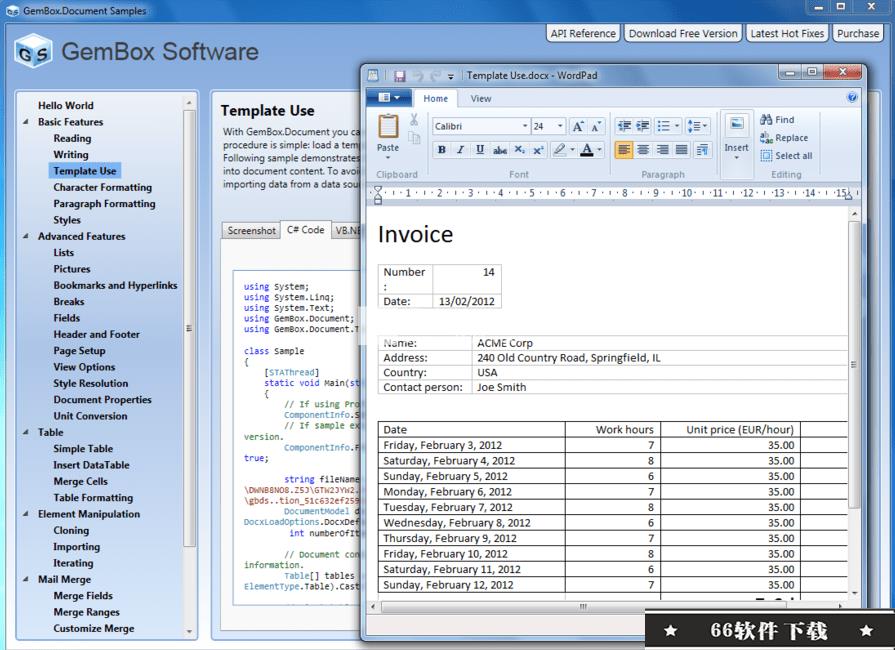Click the Shrink font icon
This screenshot has height=650, width=895.
(596, 126)
